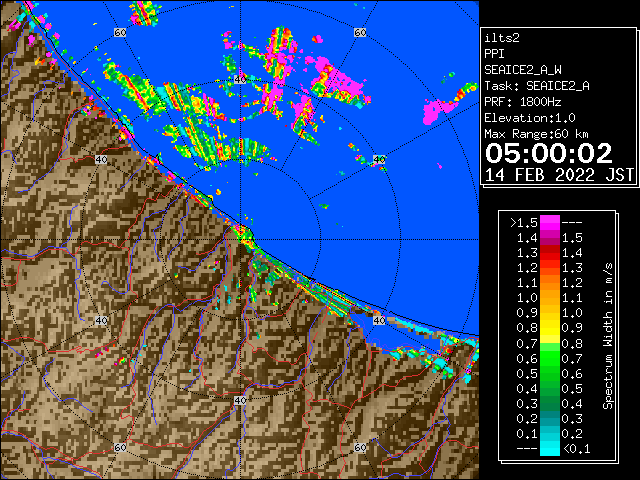Screen dimensions: 640x480
Task: Click the "PRF: 1800Hz" value
Action: click(x=523, y=102)
